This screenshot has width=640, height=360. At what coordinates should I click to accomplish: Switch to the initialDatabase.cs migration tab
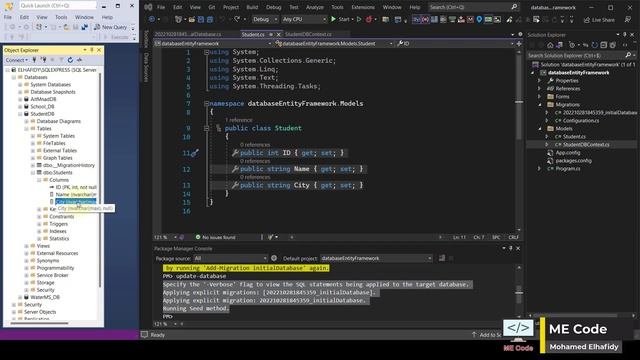(188, 34)
